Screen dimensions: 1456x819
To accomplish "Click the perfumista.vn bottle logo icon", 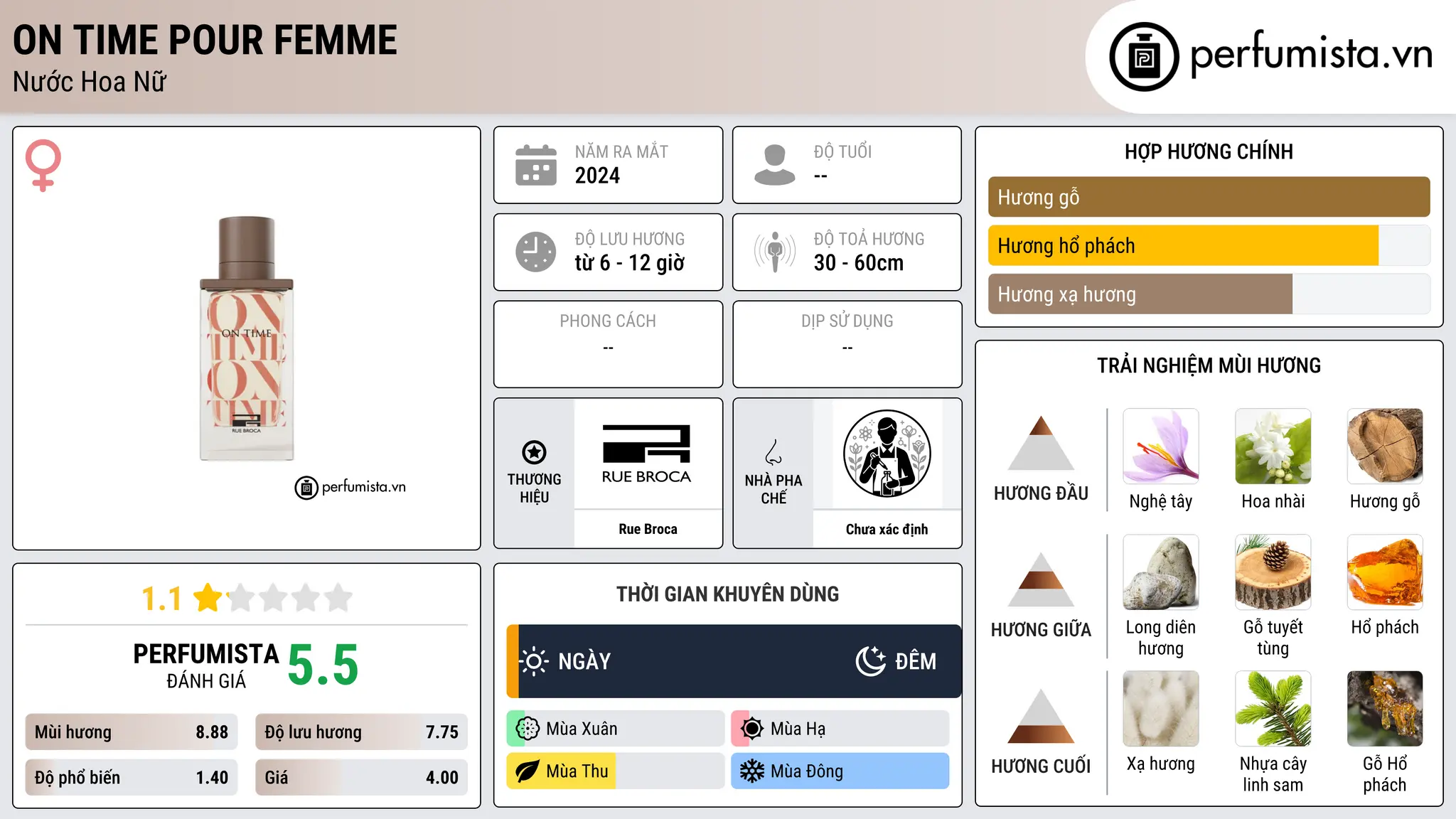I will point(1144,57).
